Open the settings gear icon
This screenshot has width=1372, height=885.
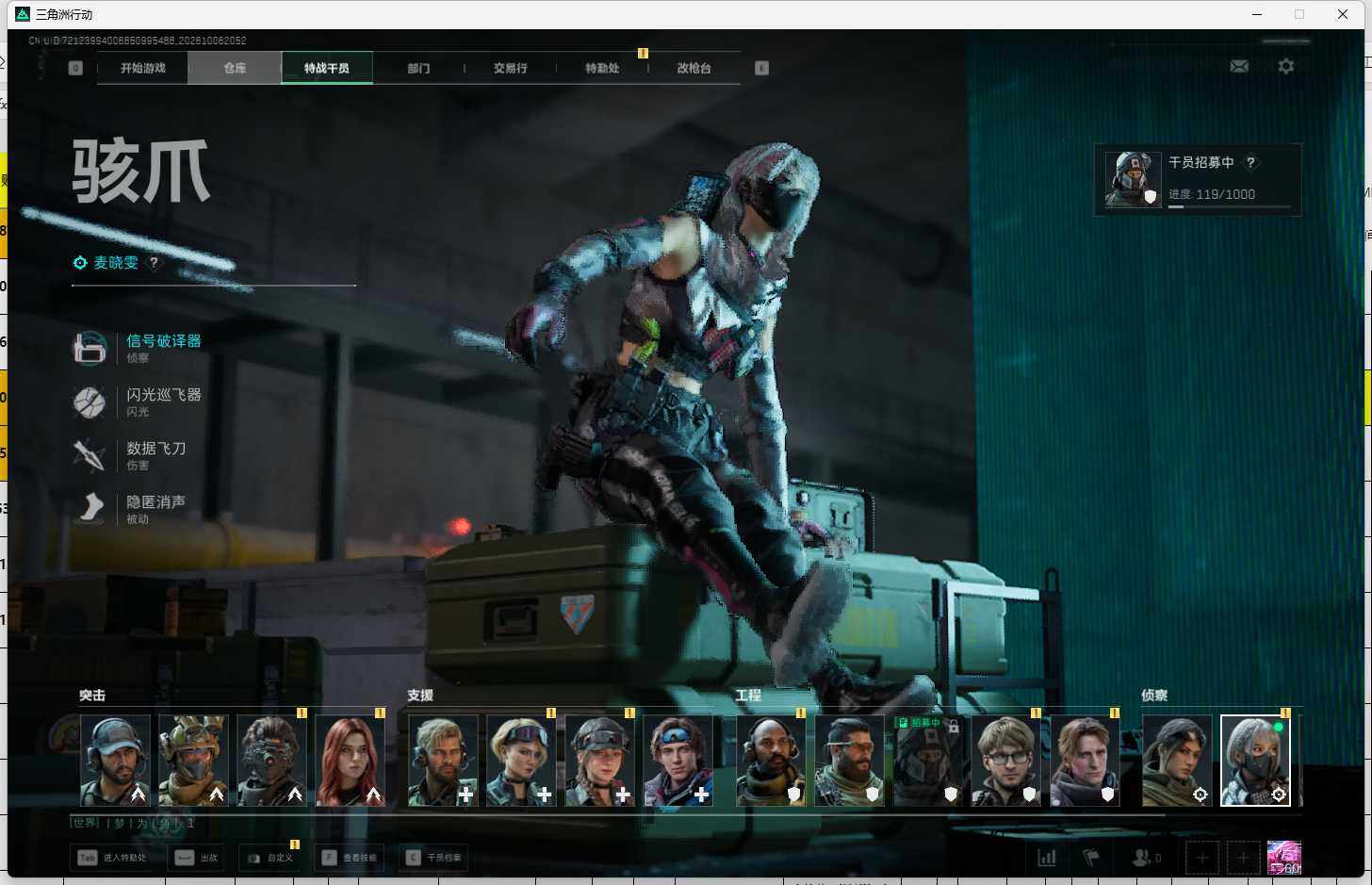pos(1285,66)
